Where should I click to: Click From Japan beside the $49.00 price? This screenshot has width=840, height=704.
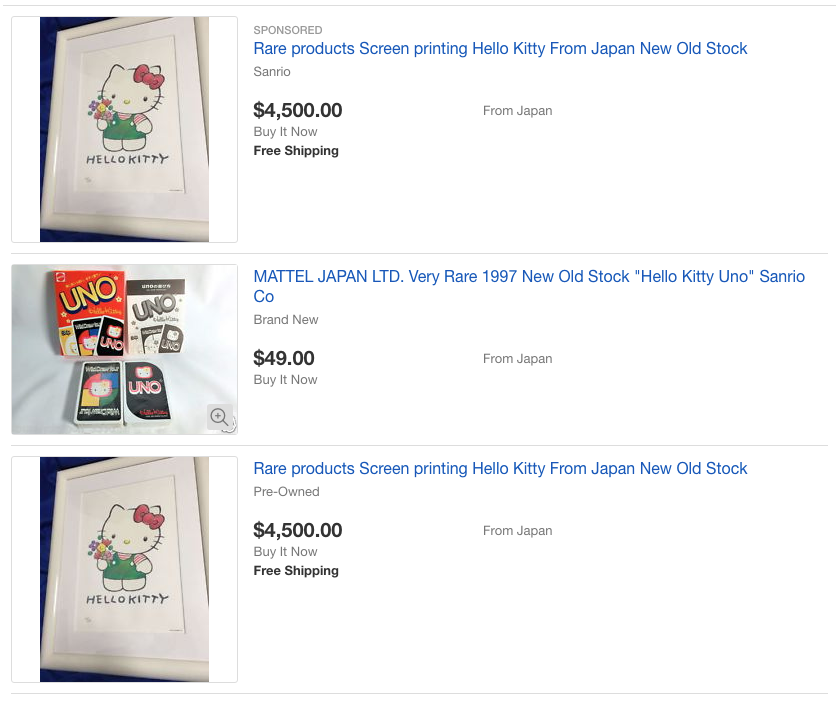tap(517, 359)
